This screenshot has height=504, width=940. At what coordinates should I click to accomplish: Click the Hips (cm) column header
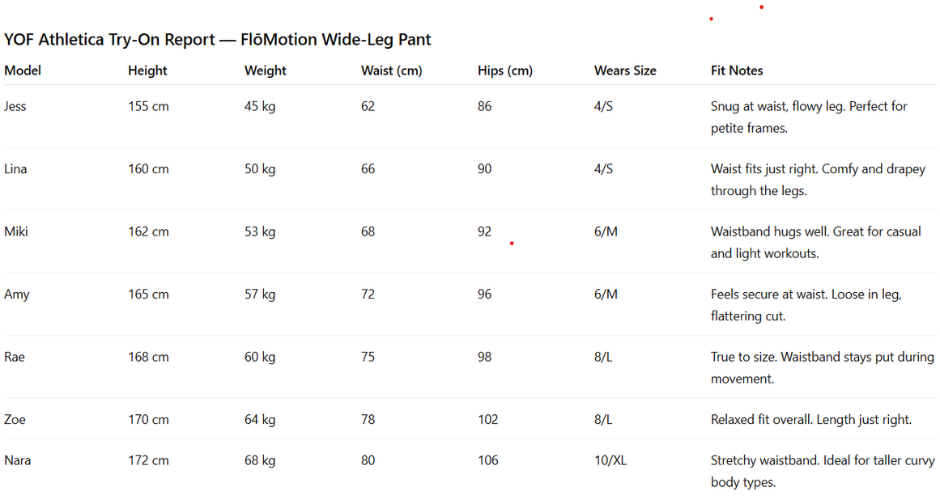[505, 71]
